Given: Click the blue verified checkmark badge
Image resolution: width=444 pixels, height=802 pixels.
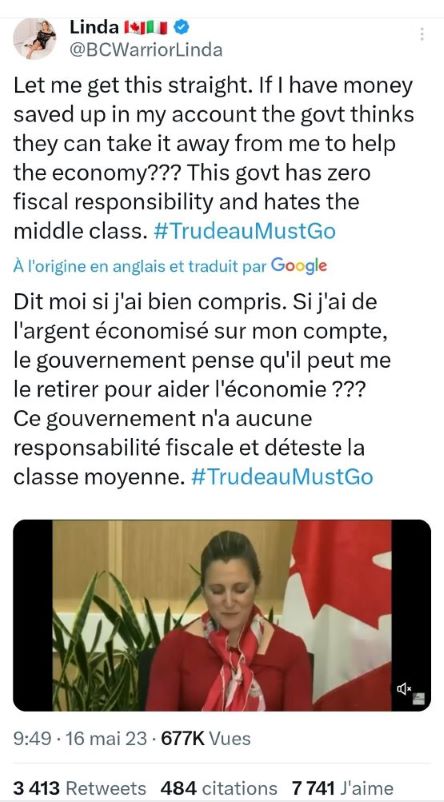Looking at the screenshot, I should pyautogui.click(x=182, y=27).
